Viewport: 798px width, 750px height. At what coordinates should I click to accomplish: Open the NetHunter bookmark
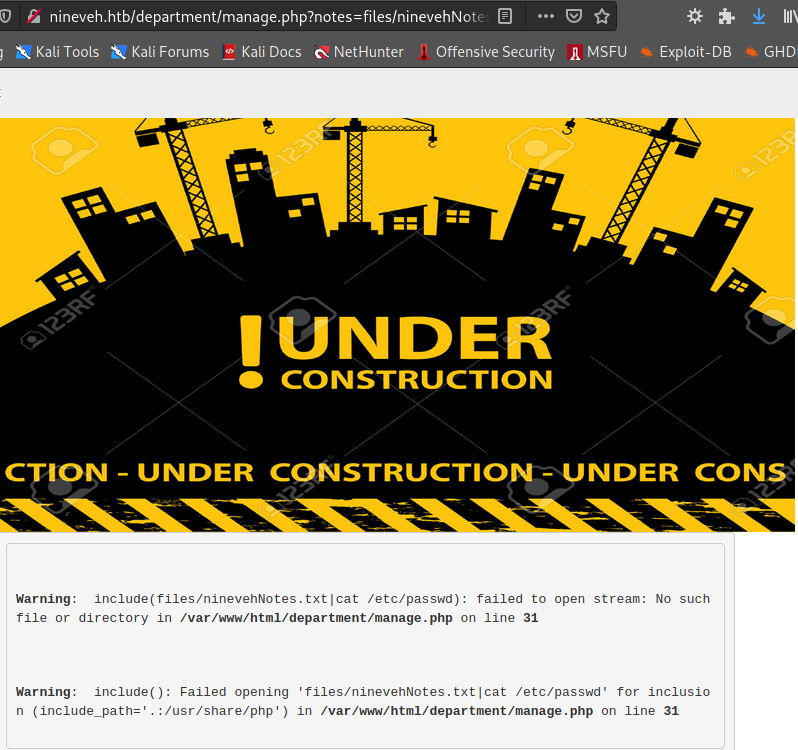click(359, 52)
